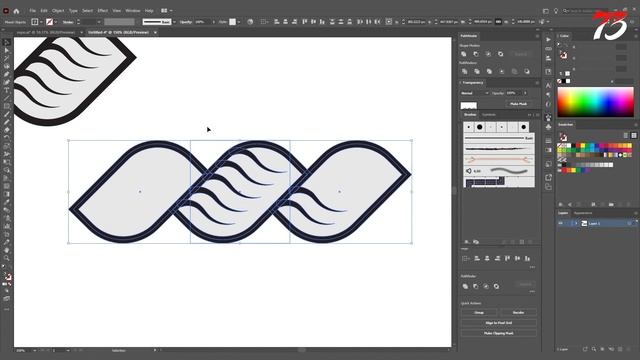Click Exclude in the top Pathfinder panel
640x360 pixels.
(x=500, y=54)
